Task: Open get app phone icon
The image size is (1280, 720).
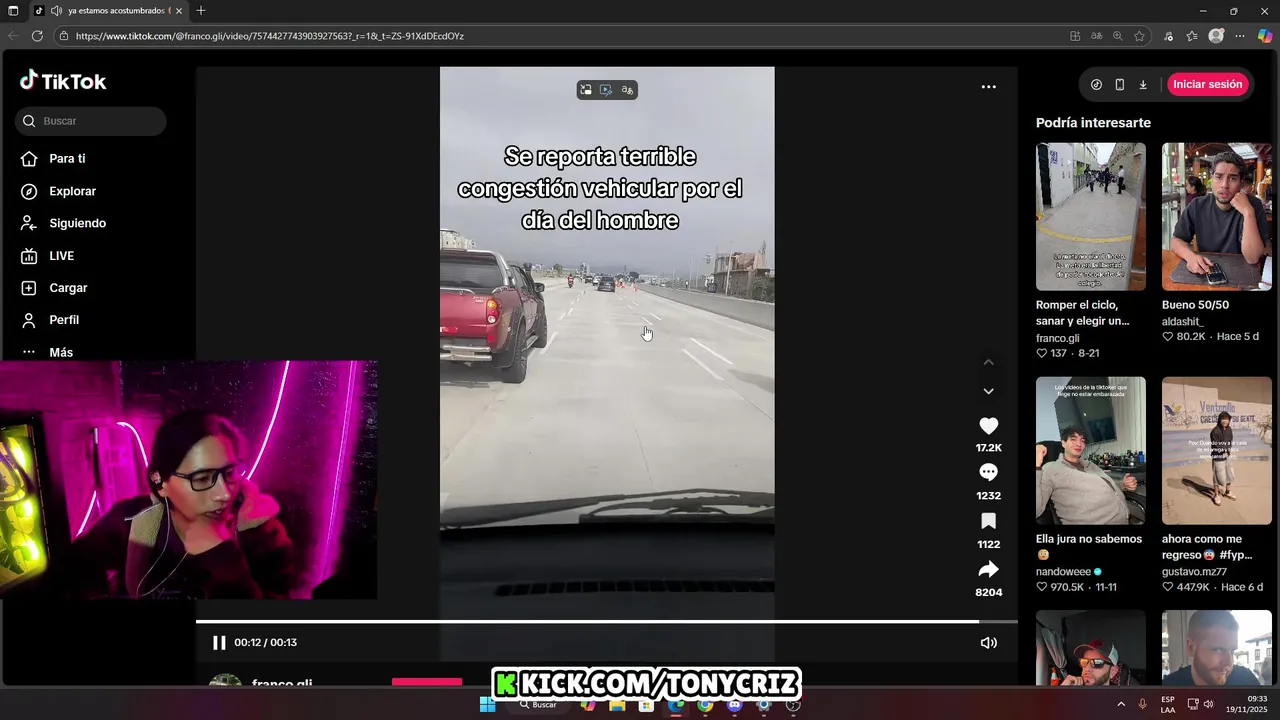Action: pos(1119,85)
